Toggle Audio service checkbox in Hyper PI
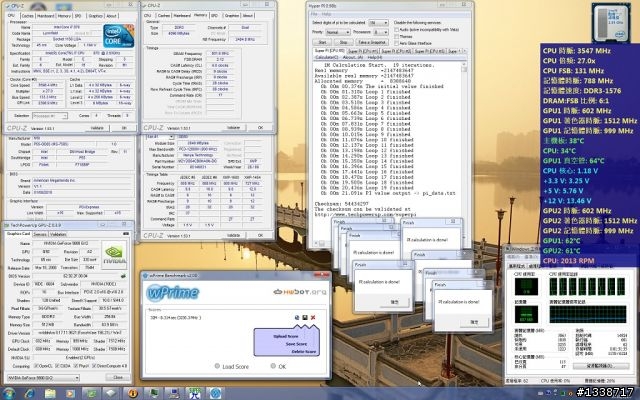The image size is (640, 400). point(397,30)
